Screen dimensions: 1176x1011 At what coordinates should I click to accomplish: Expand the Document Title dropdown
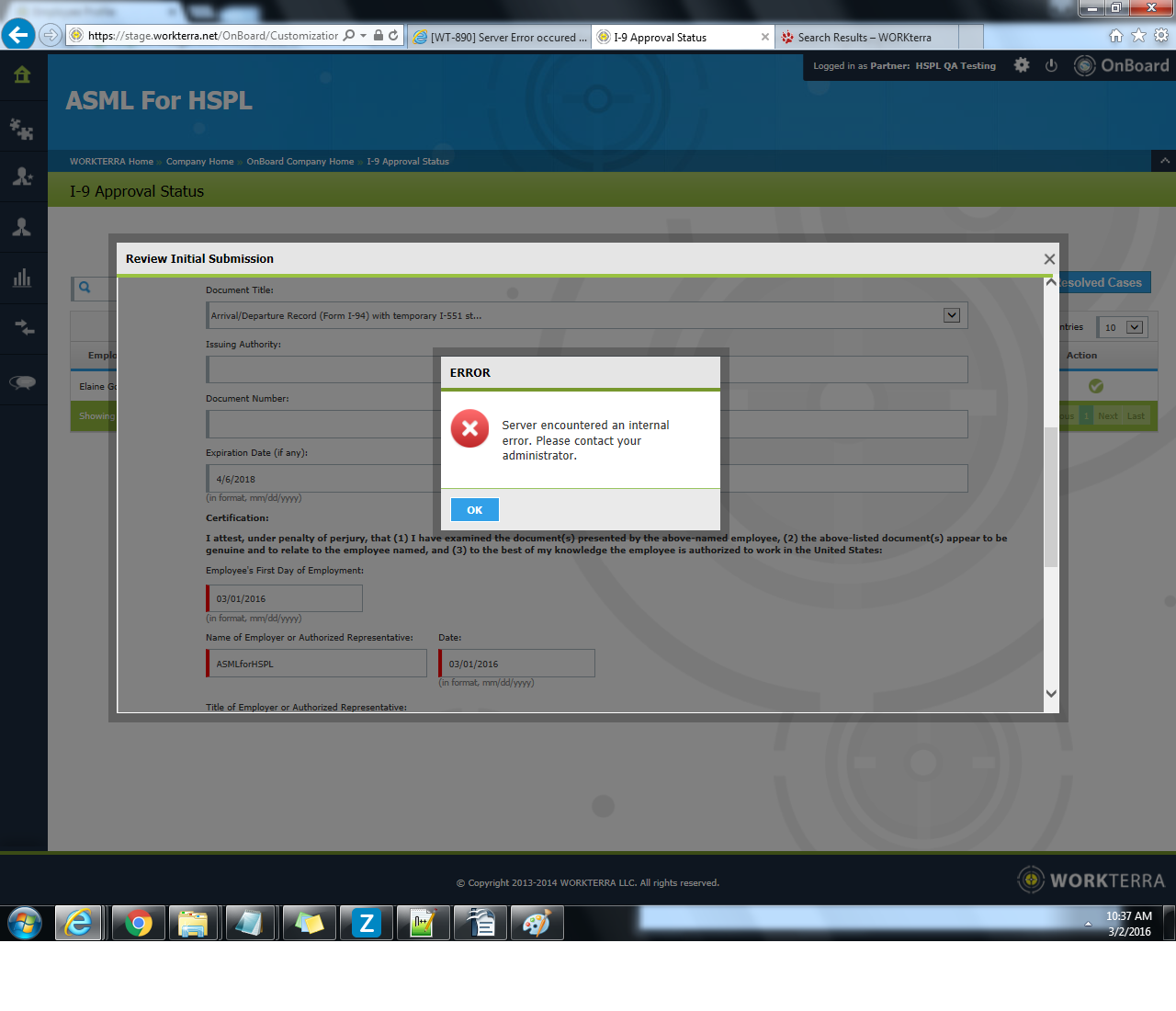pyautogui.click(x=952, y=315)
